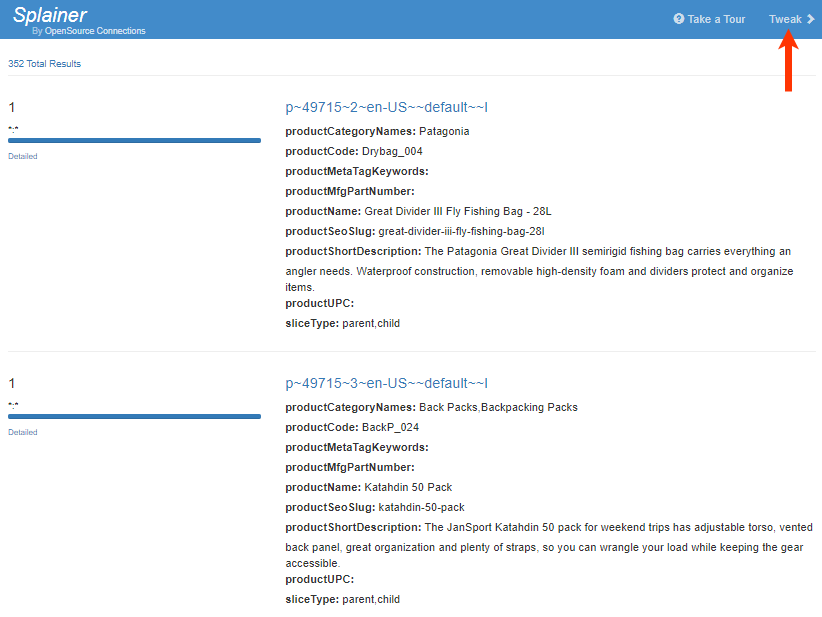The image size is (822, 617).
Task: Expand the "*:*" score summary on the first result
Action: point(12,127)
